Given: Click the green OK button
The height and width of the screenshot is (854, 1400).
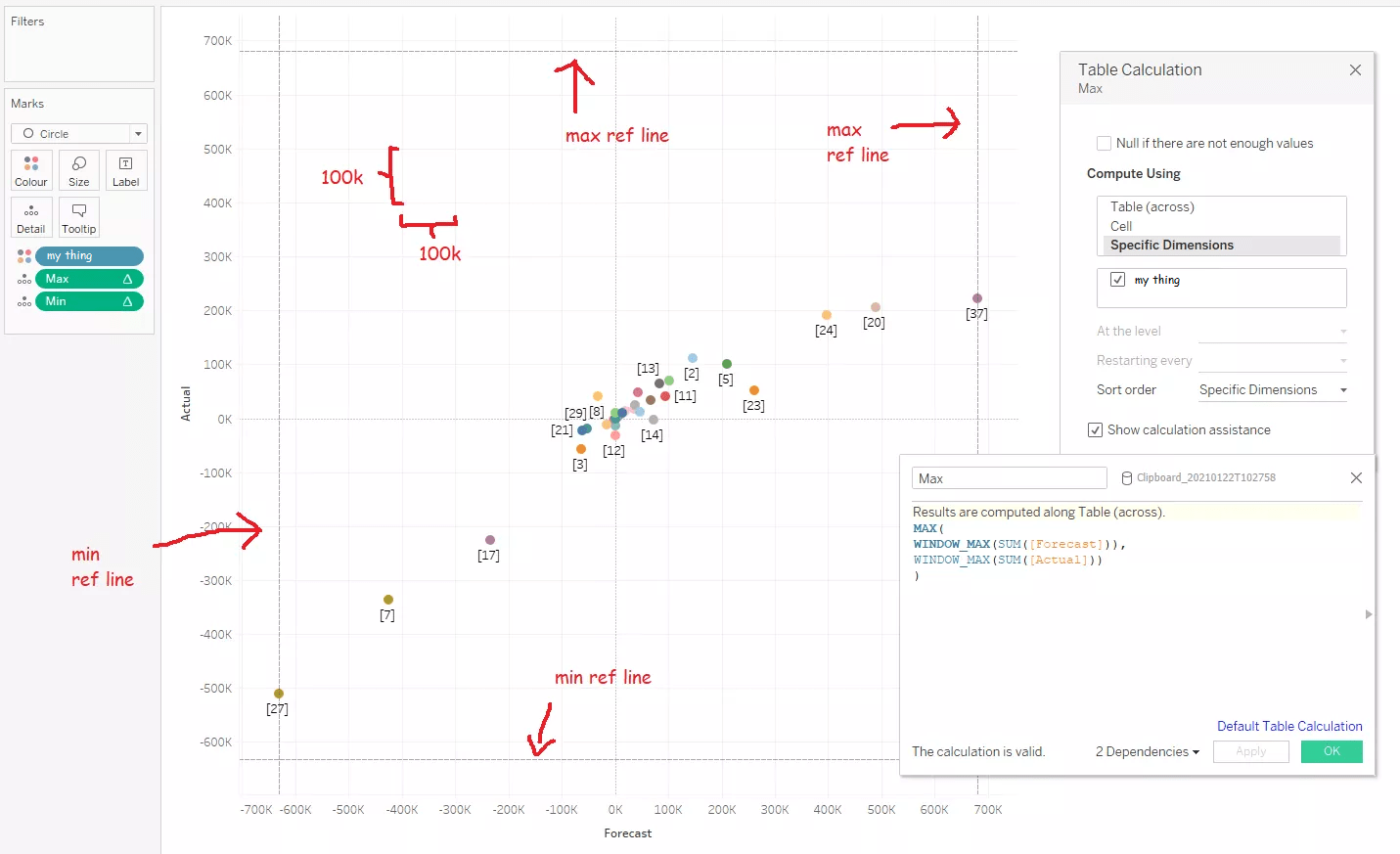Looking at the screenshot, I should pos(1332,751).
